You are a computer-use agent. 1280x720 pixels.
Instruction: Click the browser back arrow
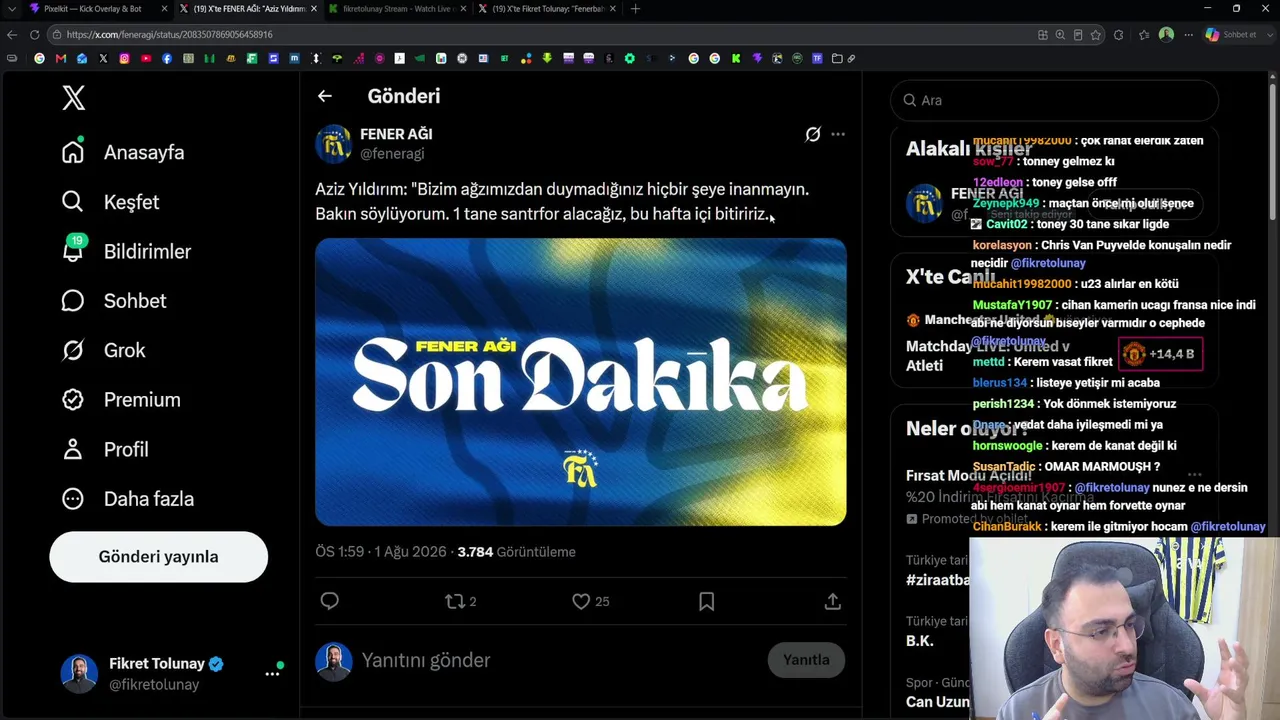[12, 34]
